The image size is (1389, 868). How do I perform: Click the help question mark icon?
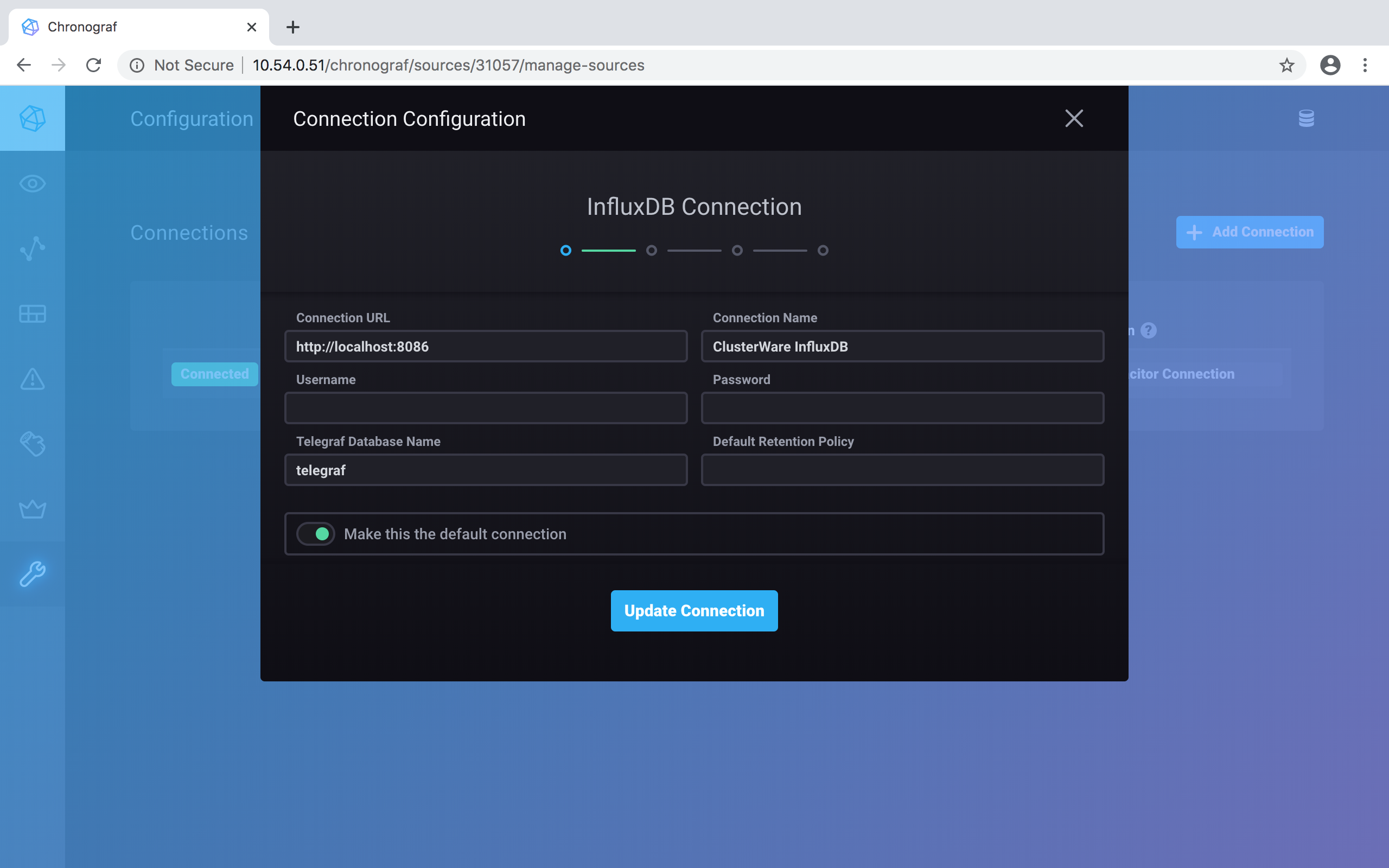[1149, 331]
